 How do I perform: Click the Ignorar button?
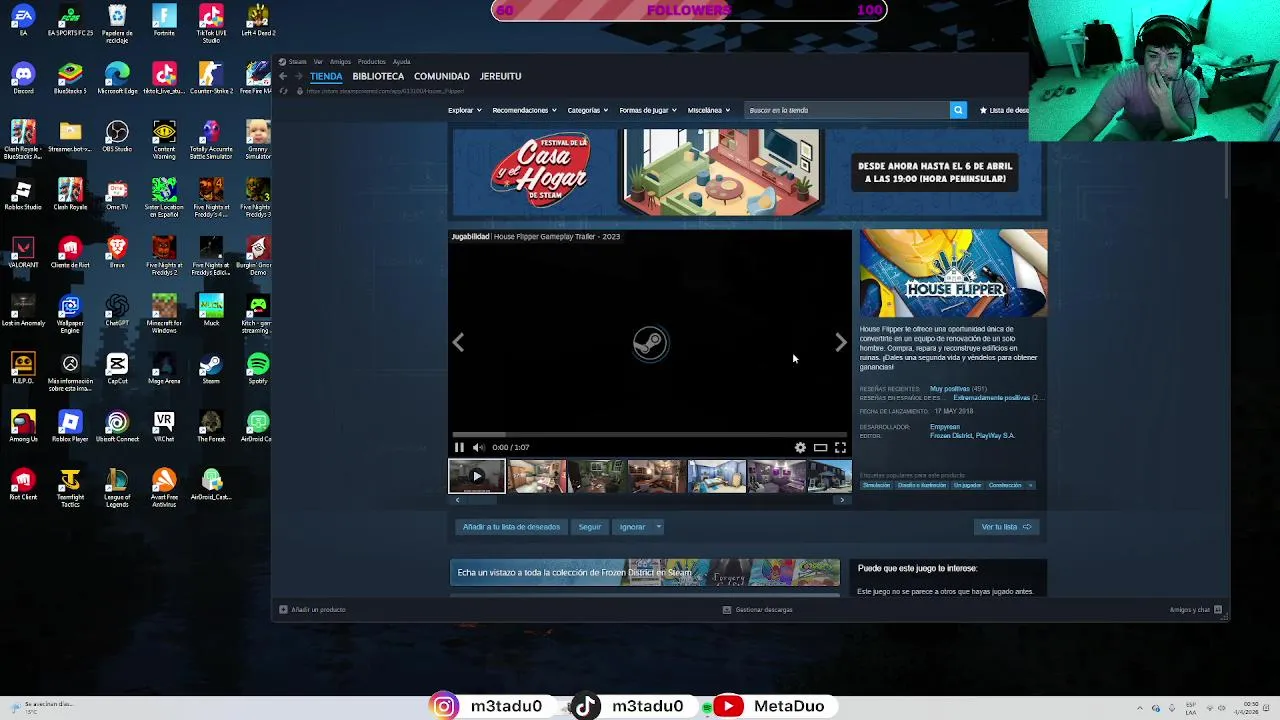tap(632, 527)
